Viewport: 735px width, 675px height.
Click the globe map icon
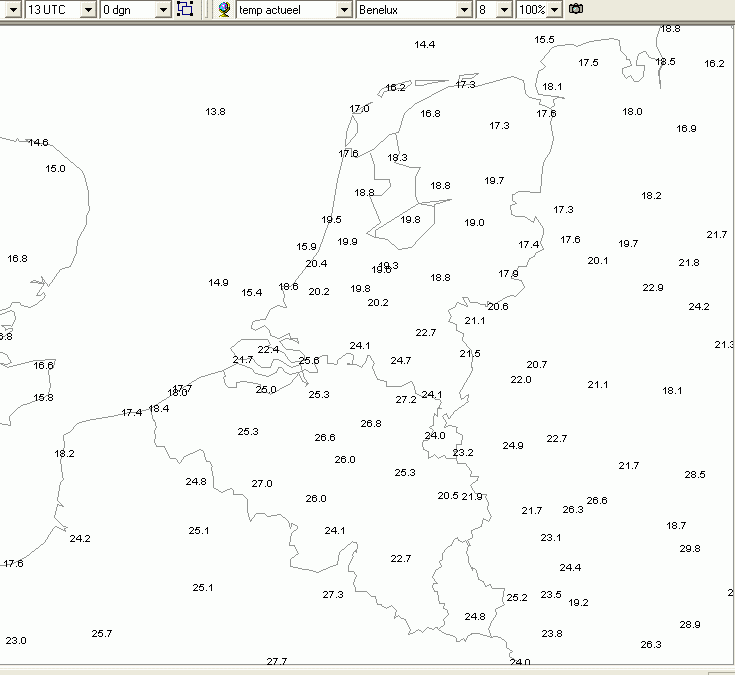[225, 9]
